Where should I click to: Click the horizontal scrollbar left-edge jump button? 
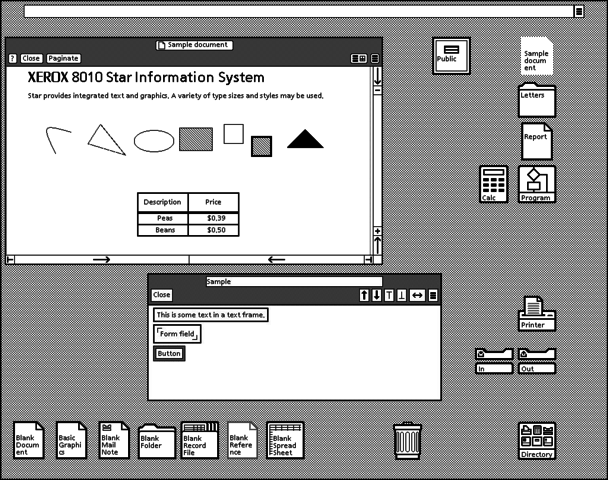[x=10, y=260]
